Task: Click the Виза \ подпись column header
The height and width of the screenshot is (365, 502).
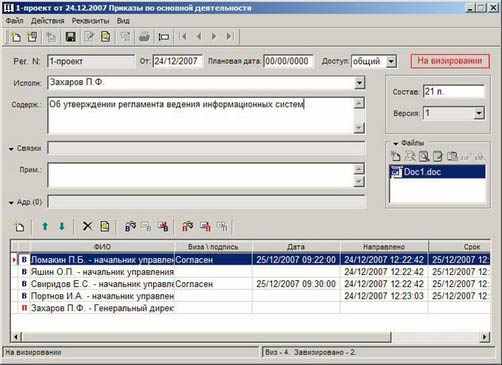Action: pyautogui.click(x=213, y=247)
